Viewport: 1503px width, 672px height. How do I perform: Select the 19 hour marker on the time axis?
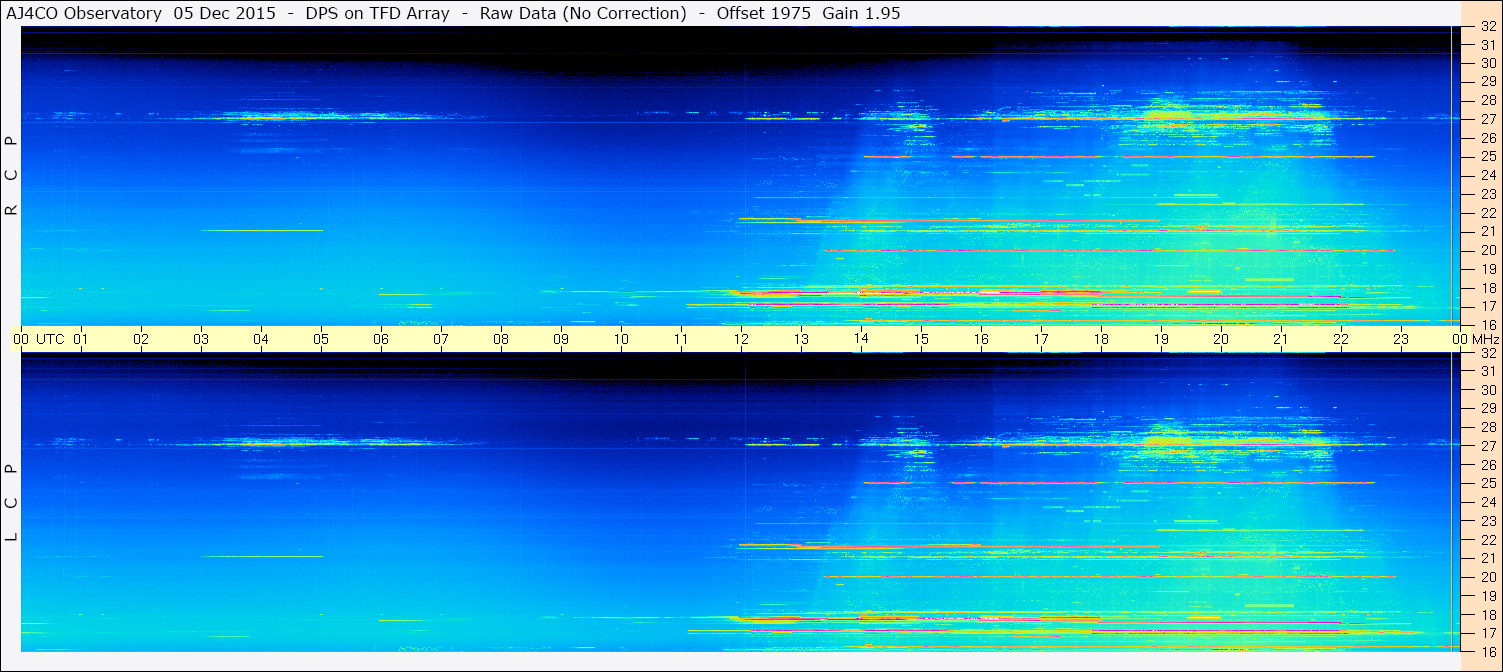click(x=1161, y=339)
